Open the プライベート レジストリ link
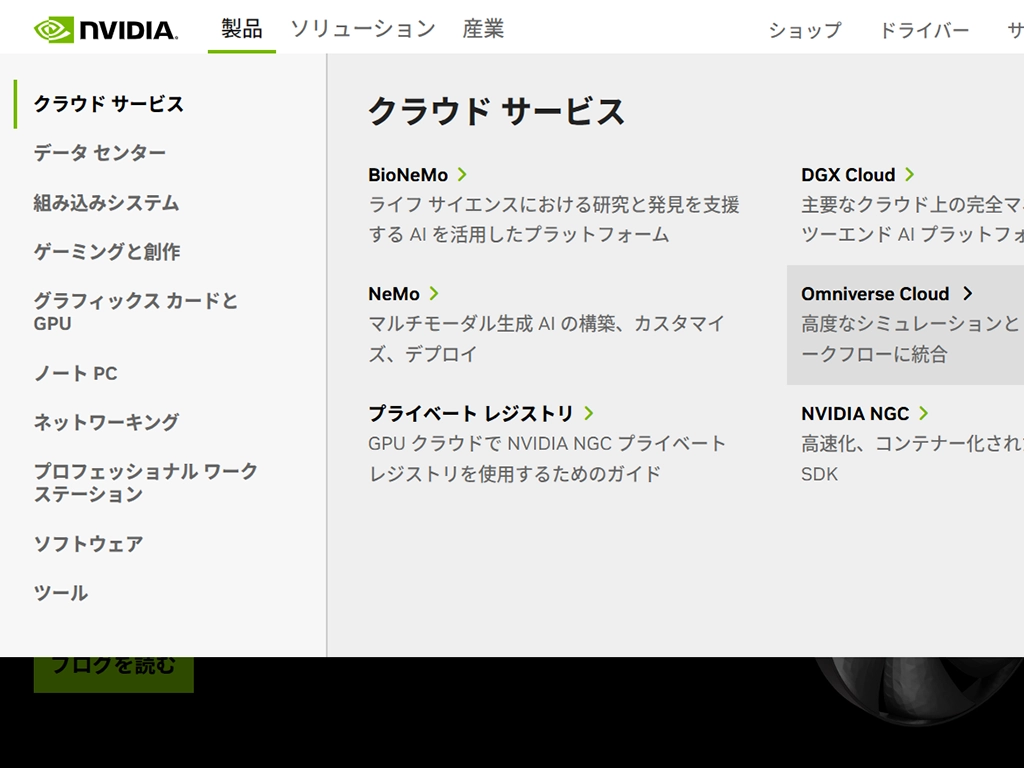This screenshot has height=768, width=1024. [x=470, y=413]
